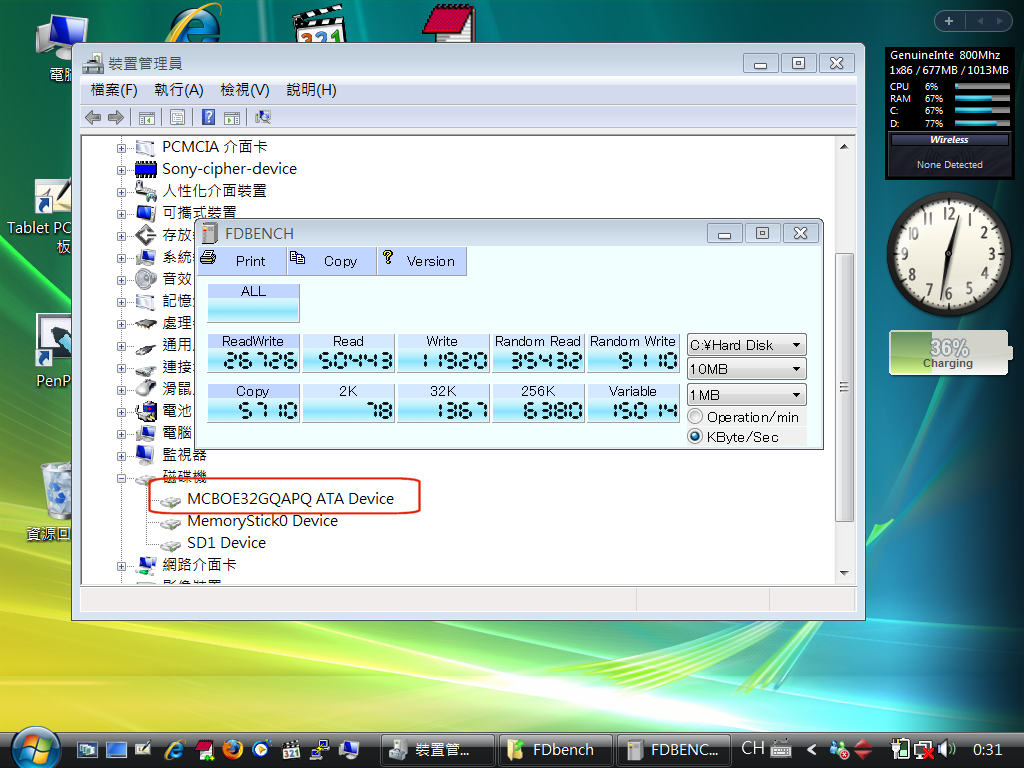Screen dimensions: 1024x768
Task: Select the Sony-cipher-device icon in the tree
Action: coord(146,169)
